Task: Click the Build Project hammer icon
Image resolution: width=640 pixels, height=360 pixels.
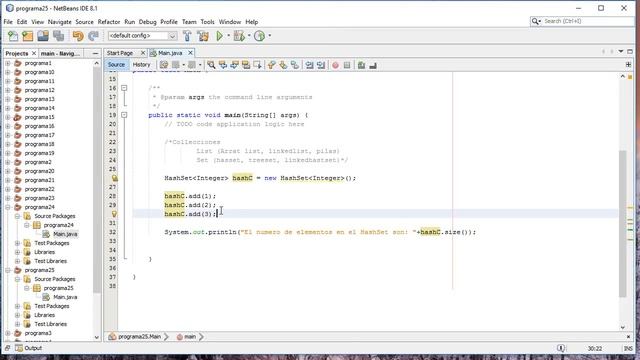Action: click(187, 36)
